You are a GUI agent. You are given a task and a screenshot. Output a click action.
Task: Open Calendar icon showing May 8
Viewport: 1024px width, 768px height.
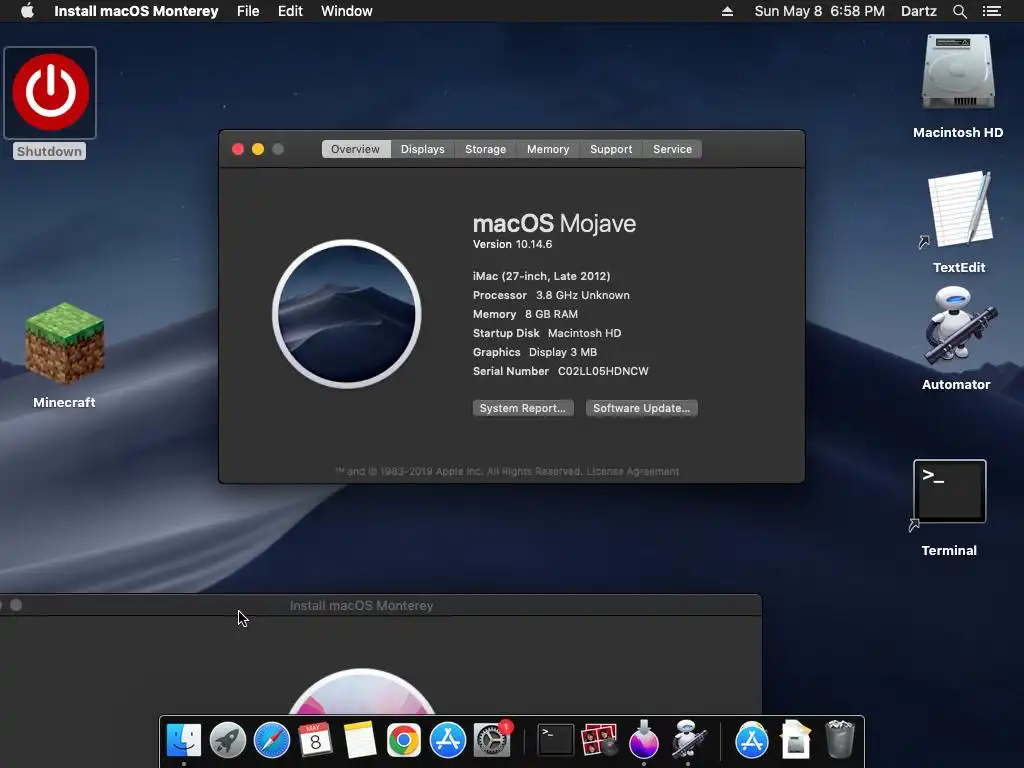pyautogui.click(x=315, y=741)
